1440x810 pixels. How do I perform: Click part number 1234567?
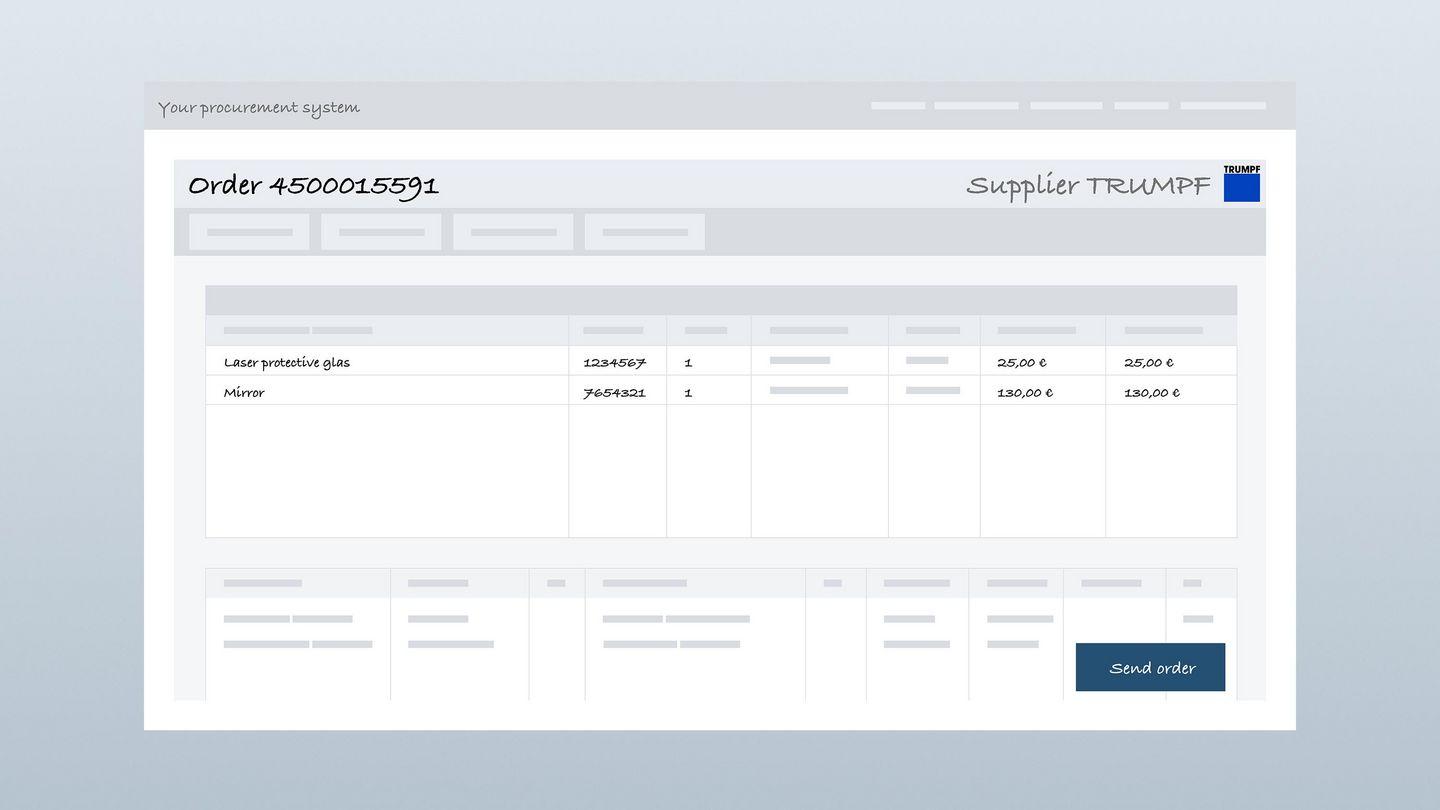[614, 362]
